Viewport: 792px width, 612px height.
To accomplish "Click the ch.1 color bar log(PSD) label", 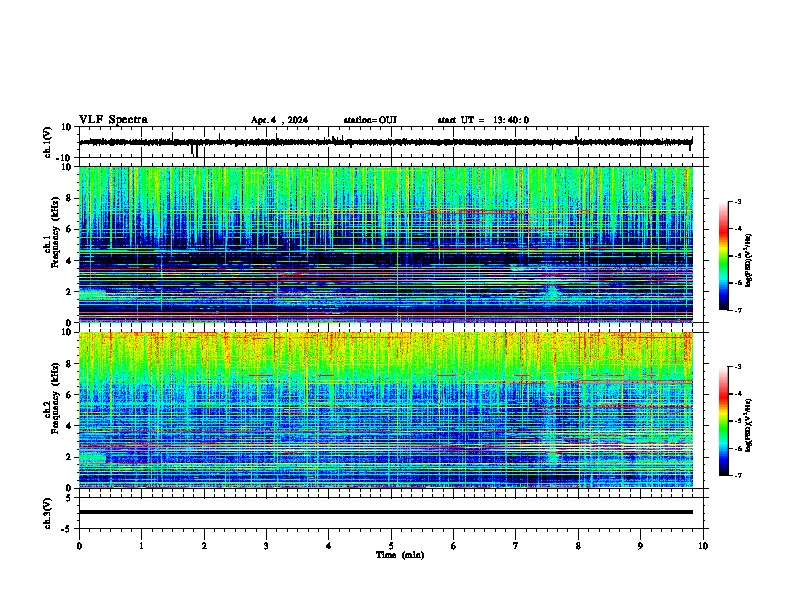I will pyautogui.click(x=748, y=261).
